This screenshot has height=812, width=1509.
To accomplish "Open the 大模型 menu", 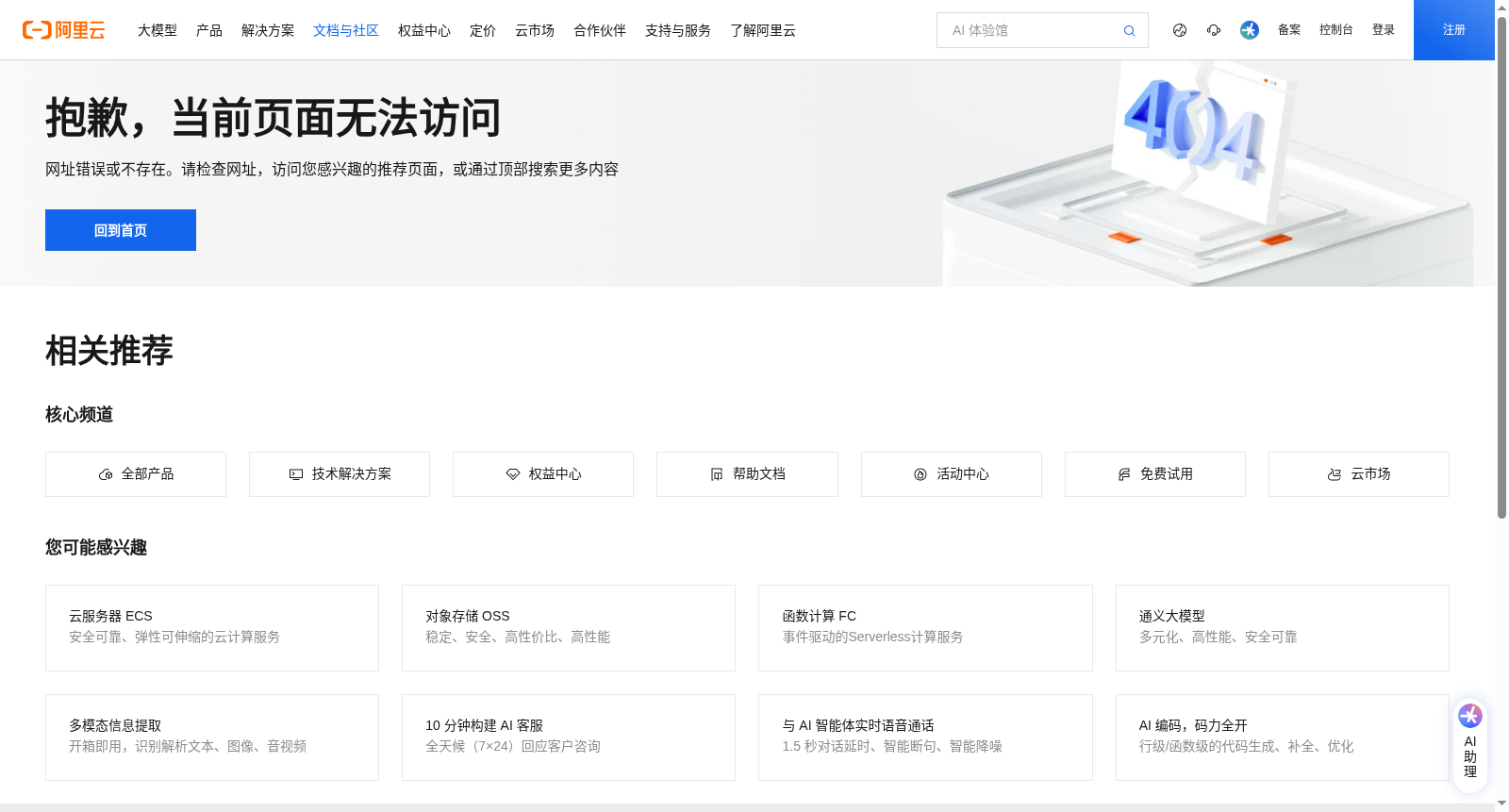I will 158,30.
